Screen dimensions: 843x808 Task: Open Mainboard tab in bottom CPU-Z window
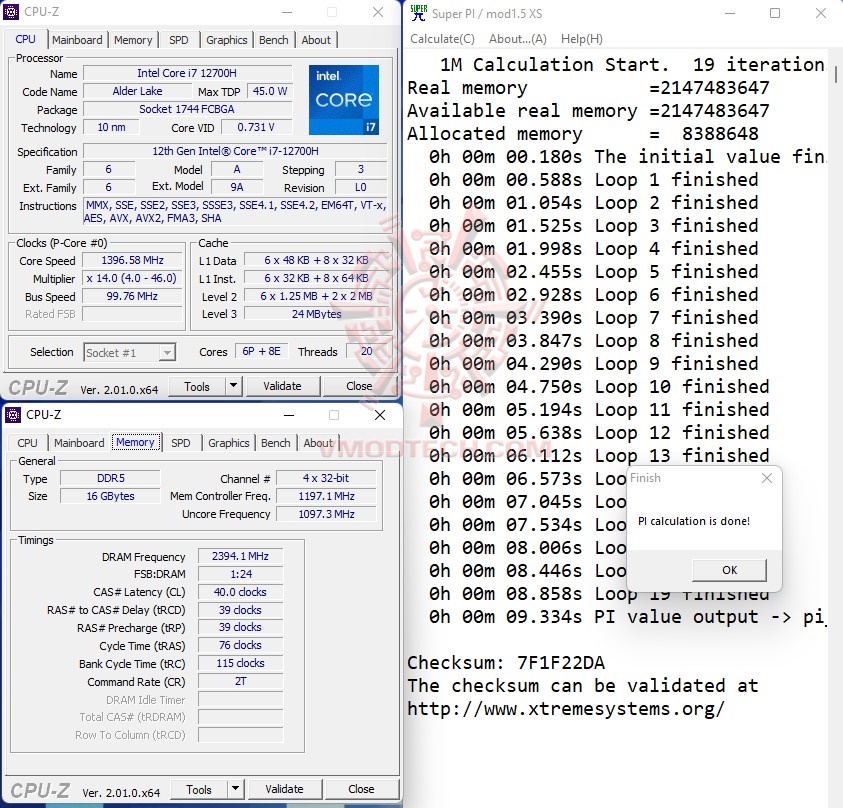pos(79,443)
